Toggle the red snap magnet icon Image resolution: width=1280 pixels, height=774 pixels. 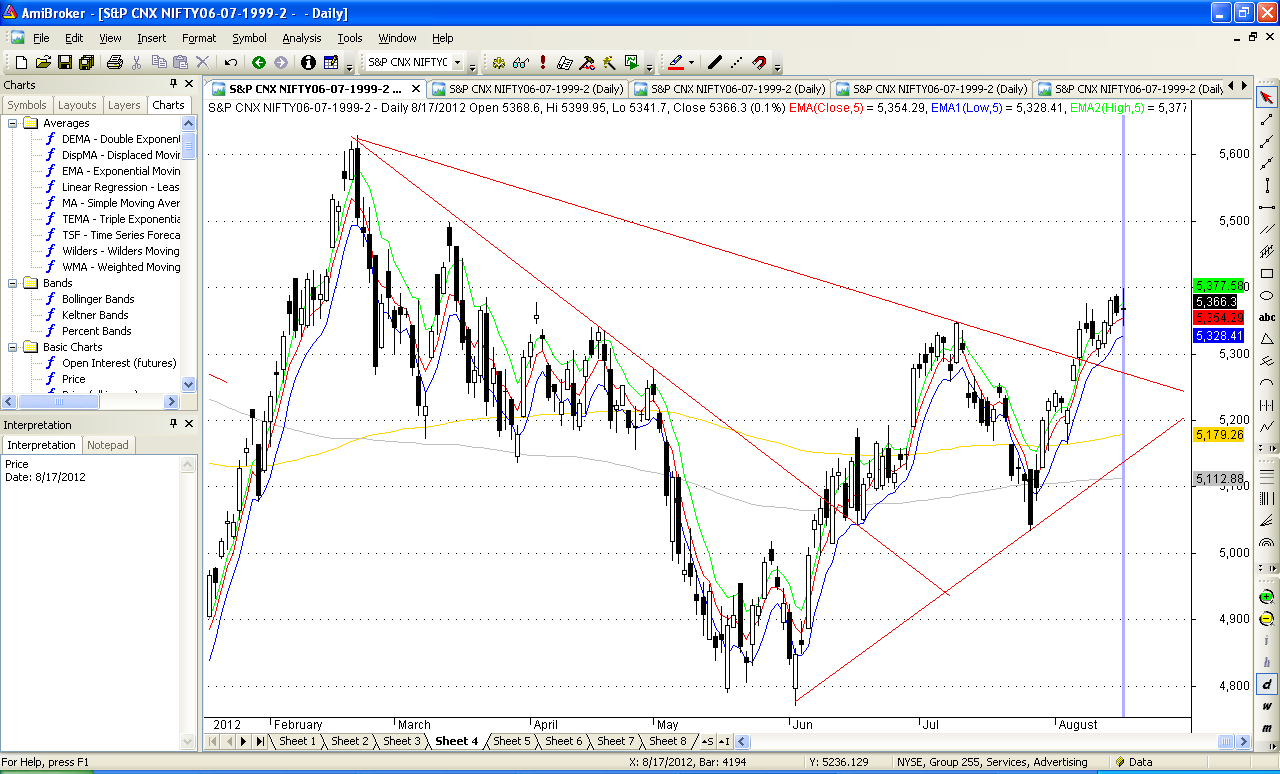pyautogui.click(x=759, y=62)
